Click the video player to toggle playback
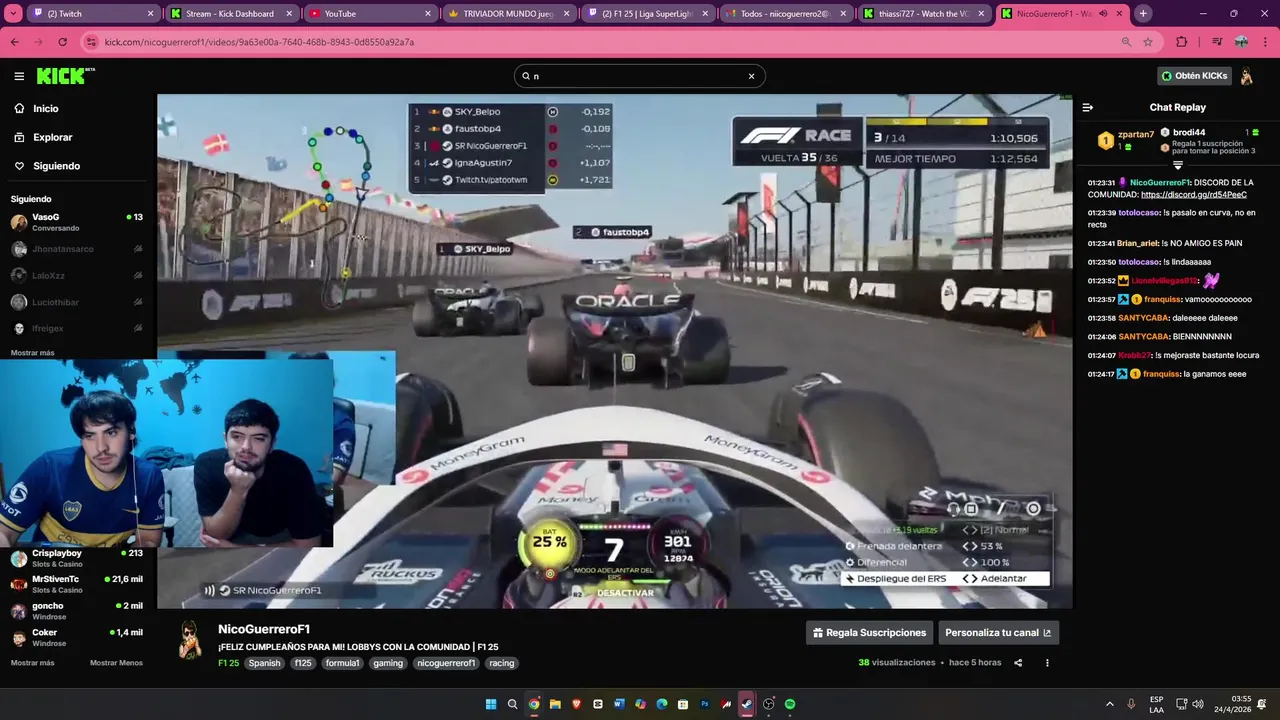Screen dimensions: 1280x720 (x=614, y=350)
